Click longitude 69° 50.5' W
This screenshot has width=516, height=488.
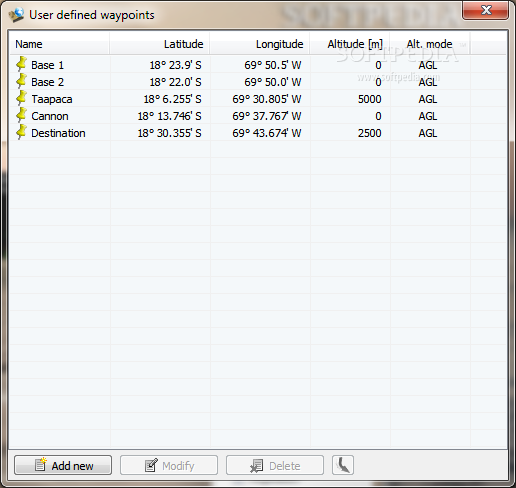point(273,65)
